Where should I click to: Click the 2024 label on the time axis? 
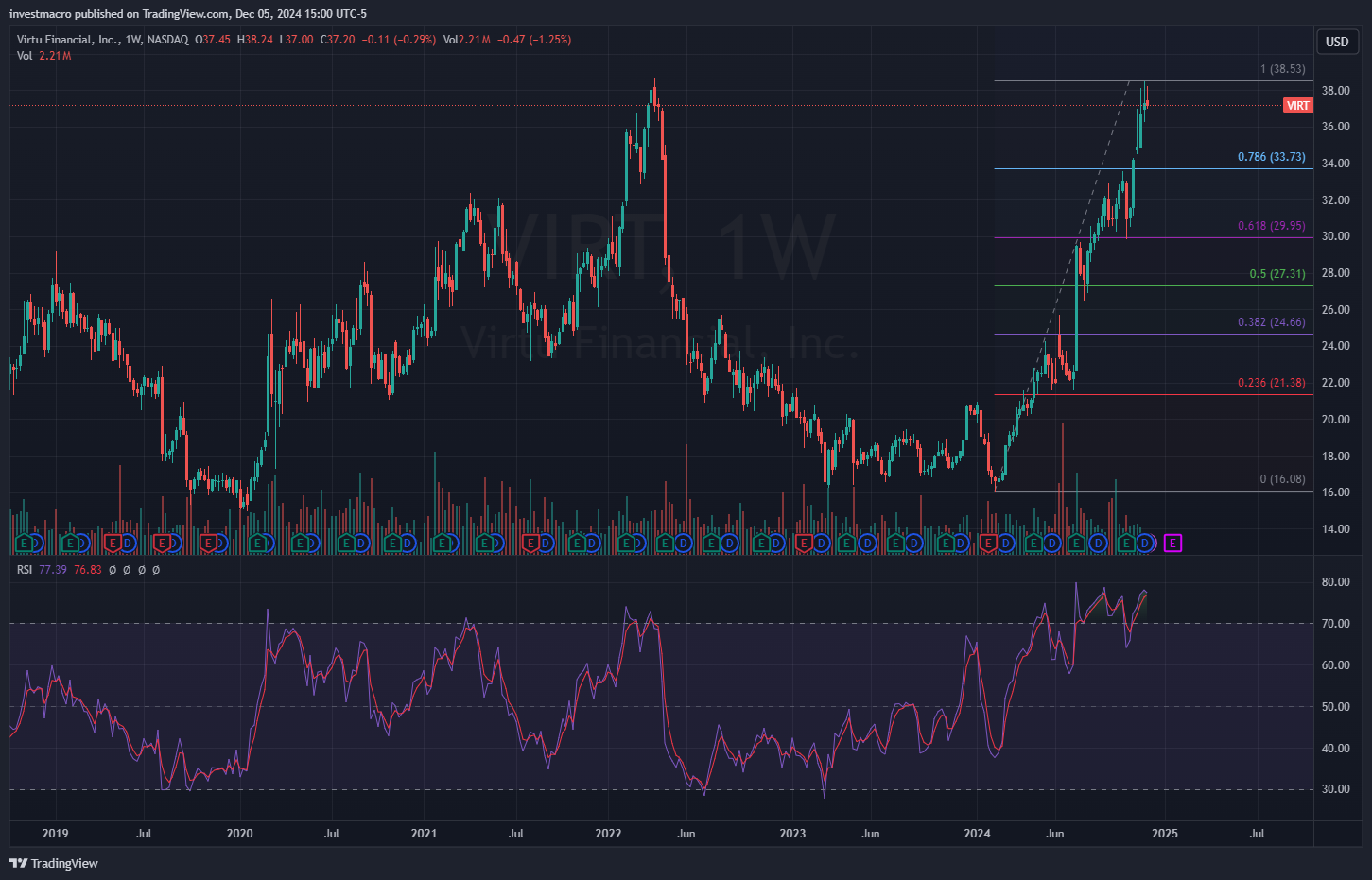(x=977, y=834)
